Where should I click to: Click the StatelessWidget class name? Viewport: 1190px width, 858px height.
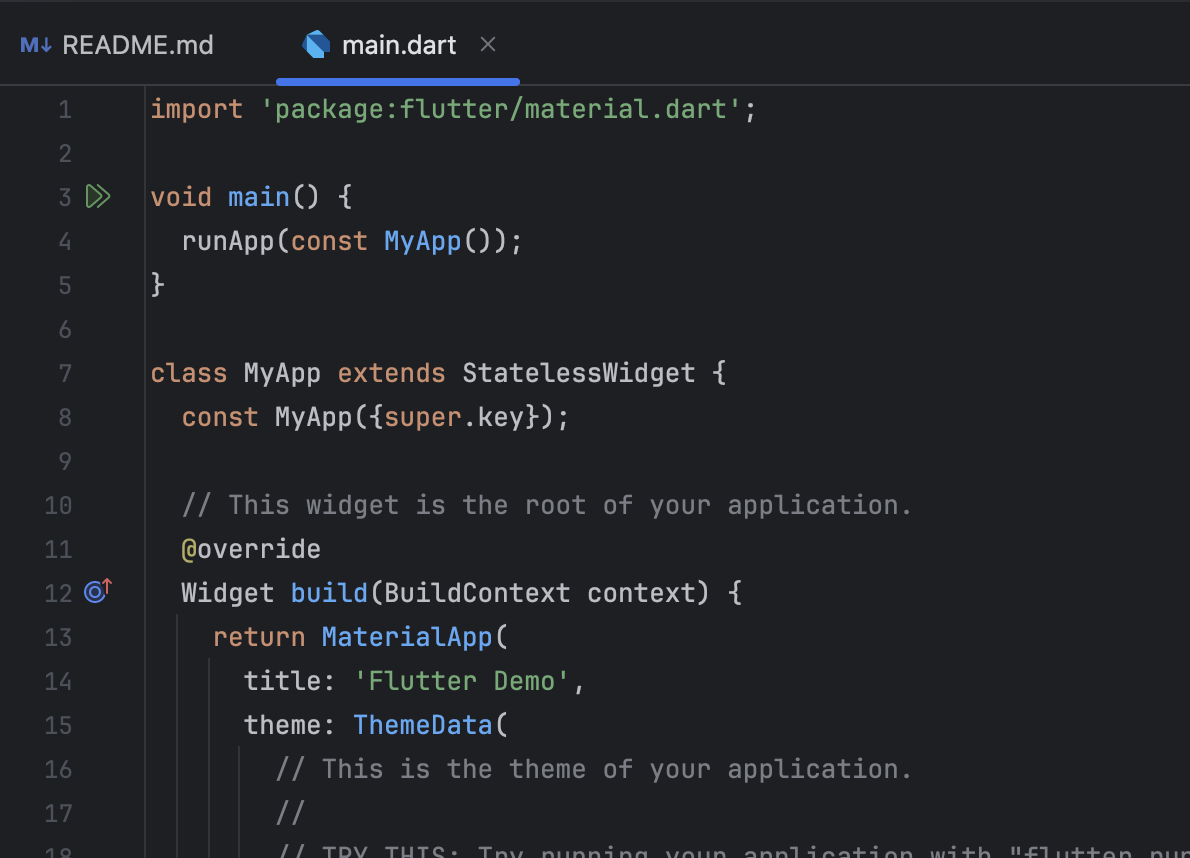click(x=578, y=373)
